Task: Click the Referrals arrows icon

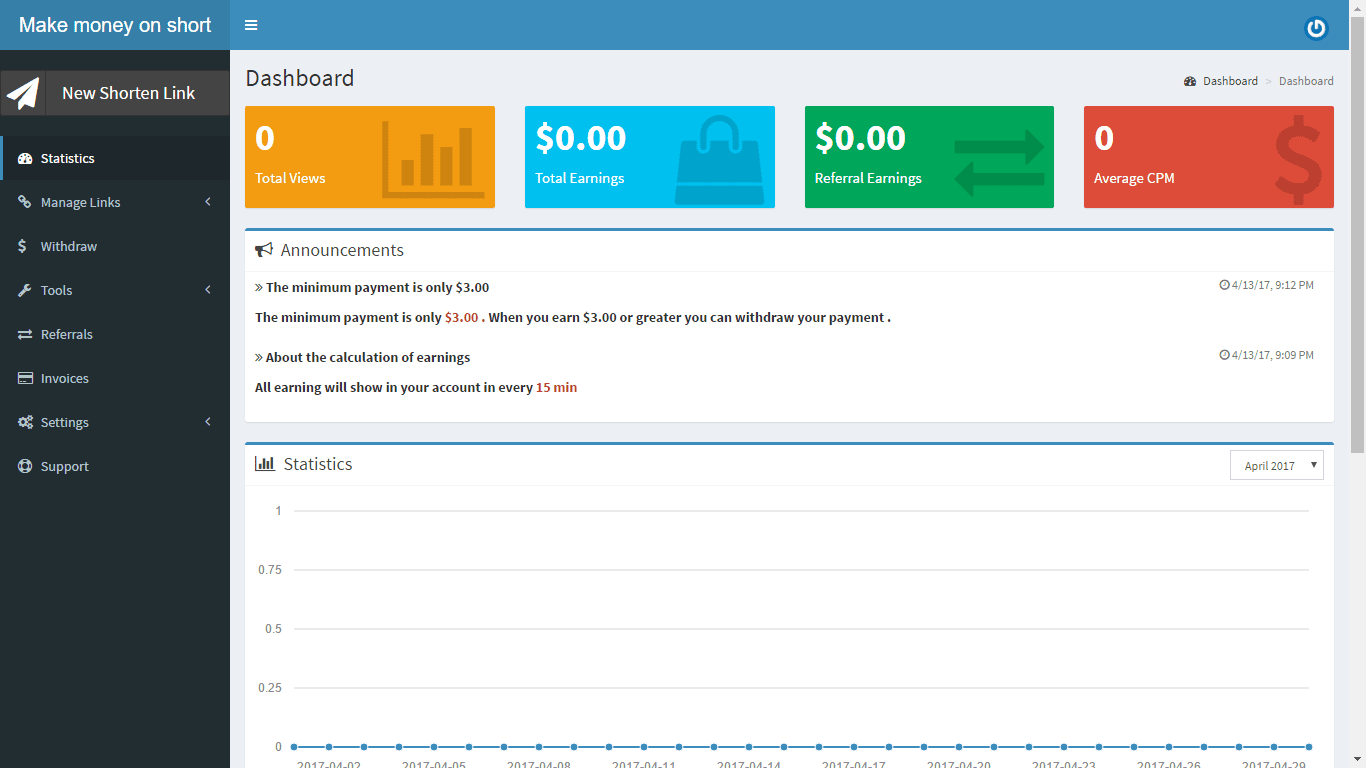Action: pyautogui.click(x=25, y=335)
